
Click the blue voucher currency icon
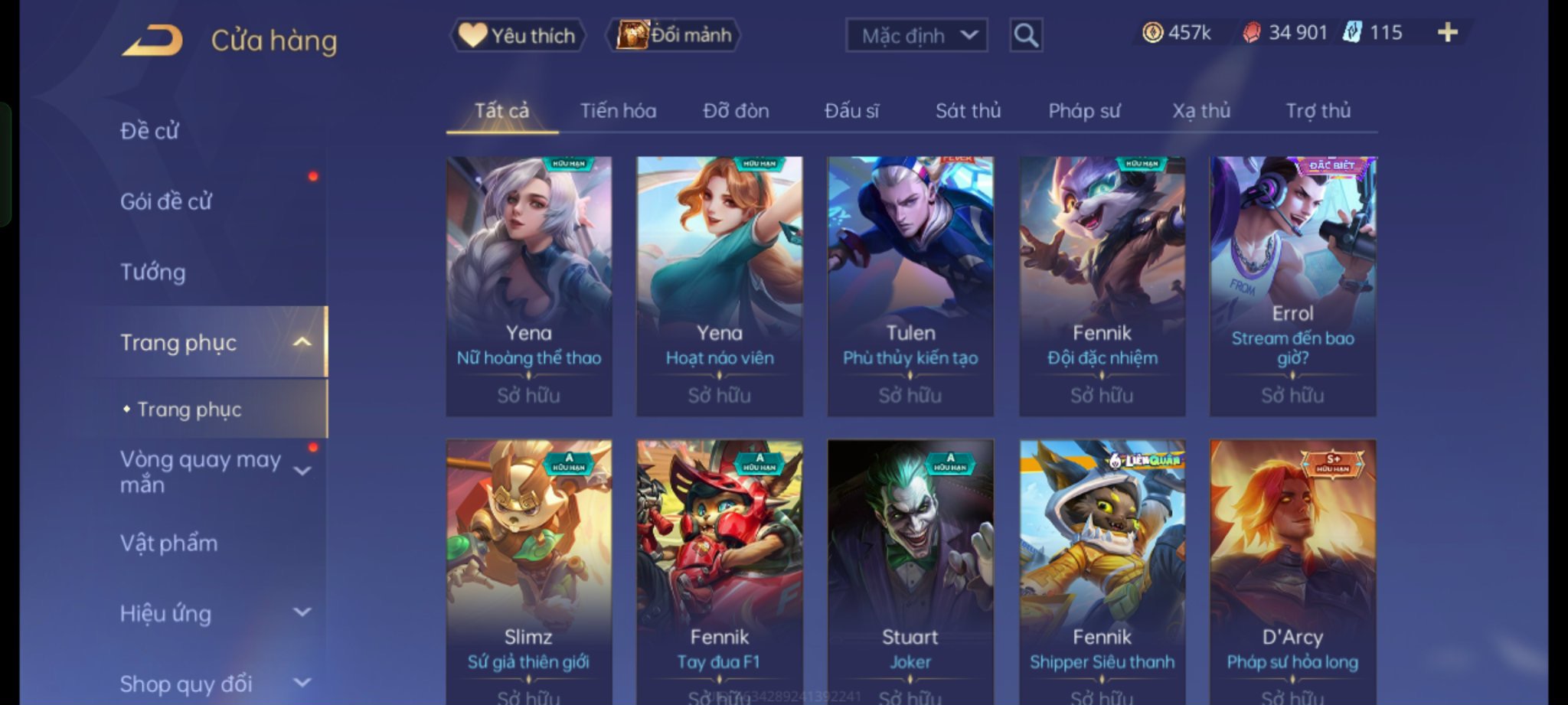1352,32
